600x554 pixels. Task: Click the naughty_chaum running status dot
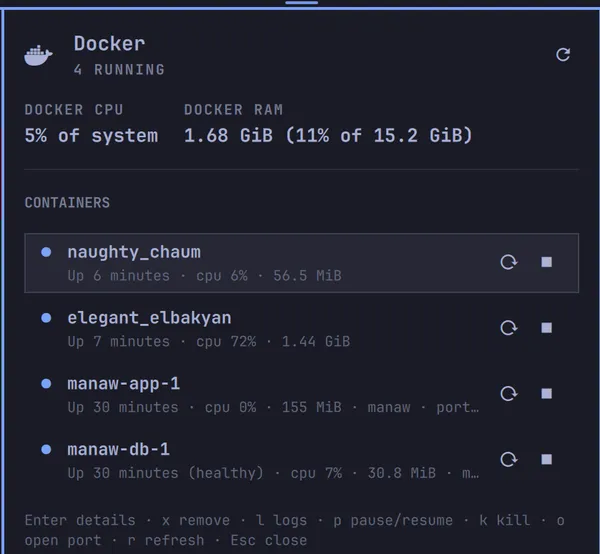[x=46, y=252]
